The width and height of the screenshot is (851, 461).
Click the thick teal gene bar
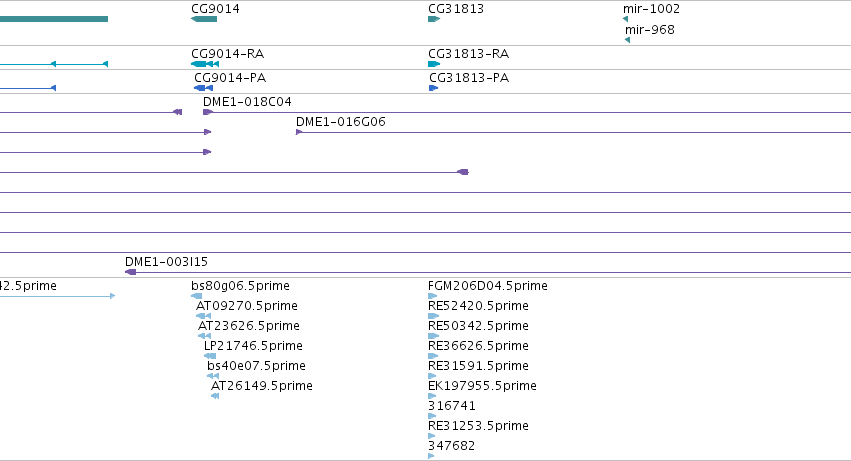tap(54, 19)
